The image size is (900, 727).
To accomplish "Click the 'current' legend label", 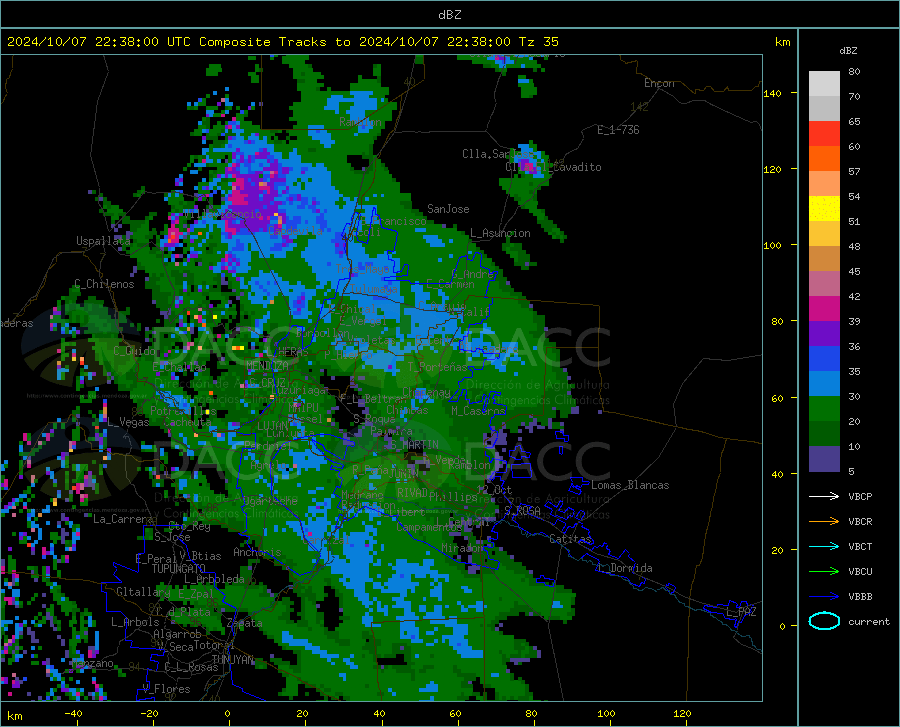I will (869, 621).
